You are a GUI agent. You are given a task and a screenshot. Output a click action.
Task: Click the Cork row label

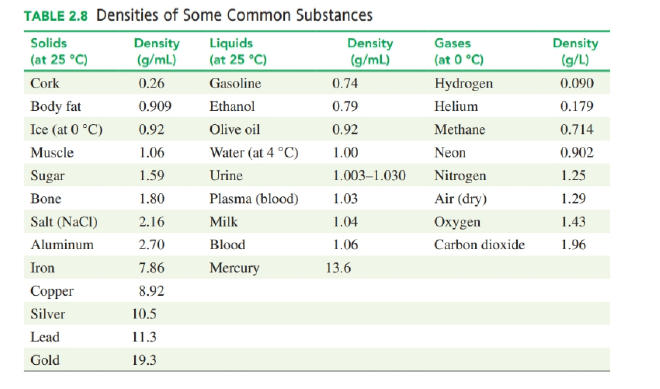click(45, 83)
